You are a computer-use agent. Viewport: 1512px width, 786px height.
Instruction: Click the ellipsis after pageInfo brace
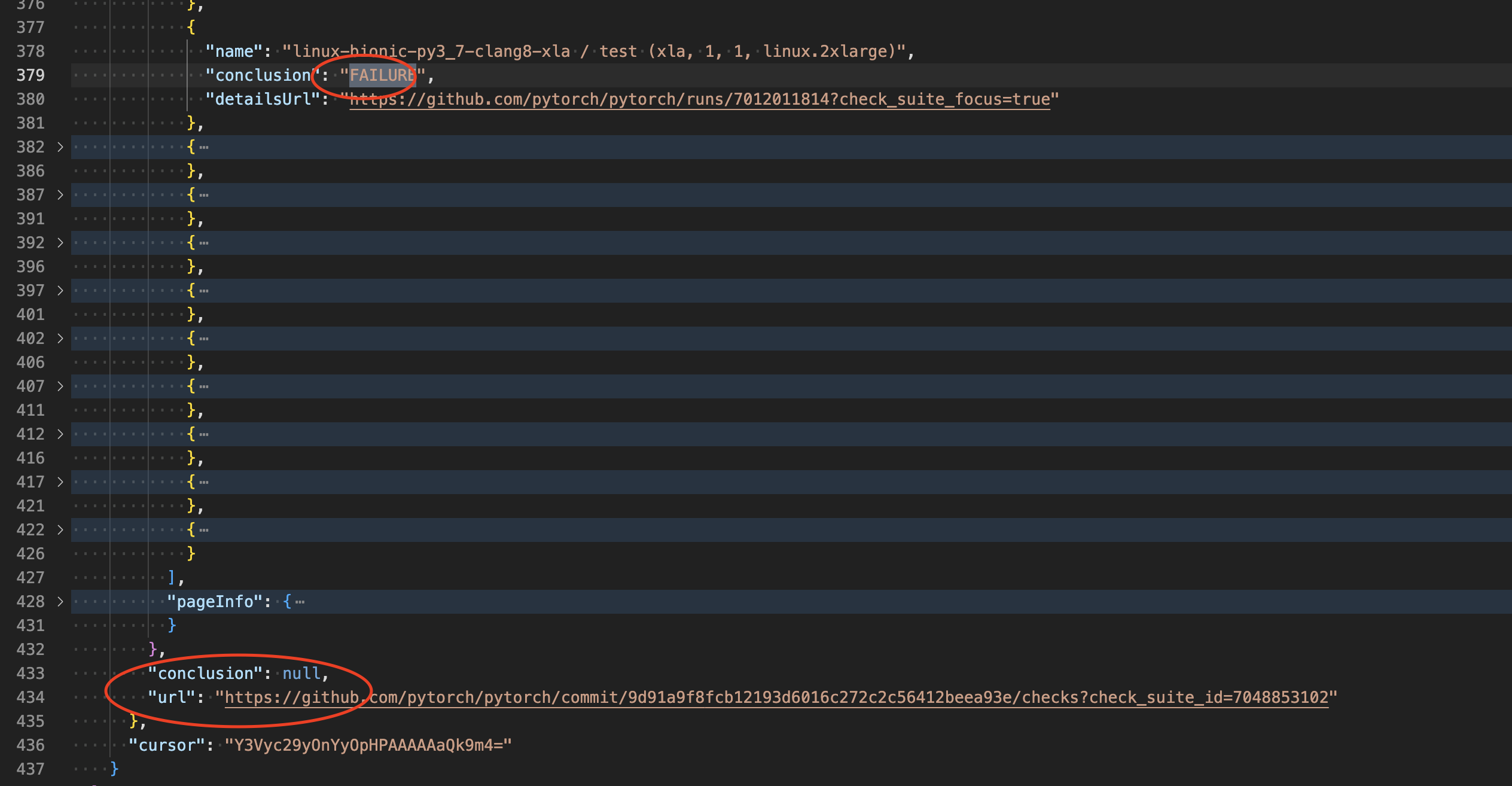(x=300, y=602)
